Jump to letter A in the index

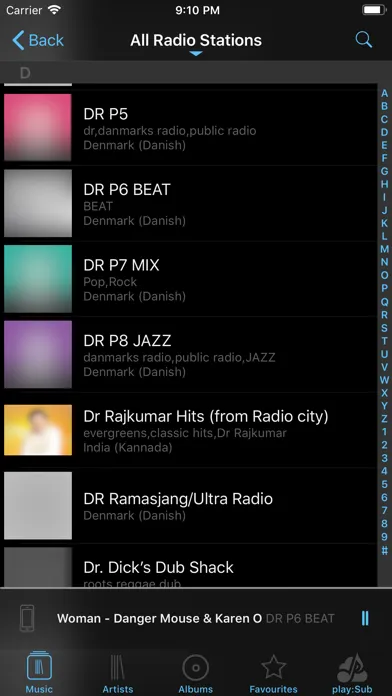pos(384,94)
